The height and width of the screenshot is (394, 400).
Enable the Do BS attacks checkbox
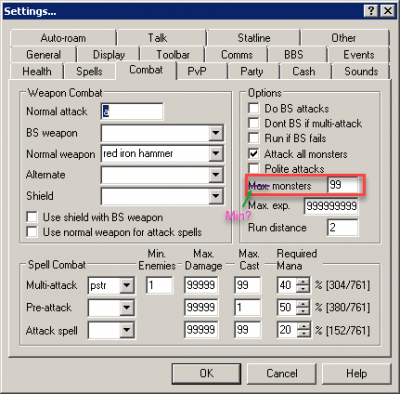click(254, 108)
